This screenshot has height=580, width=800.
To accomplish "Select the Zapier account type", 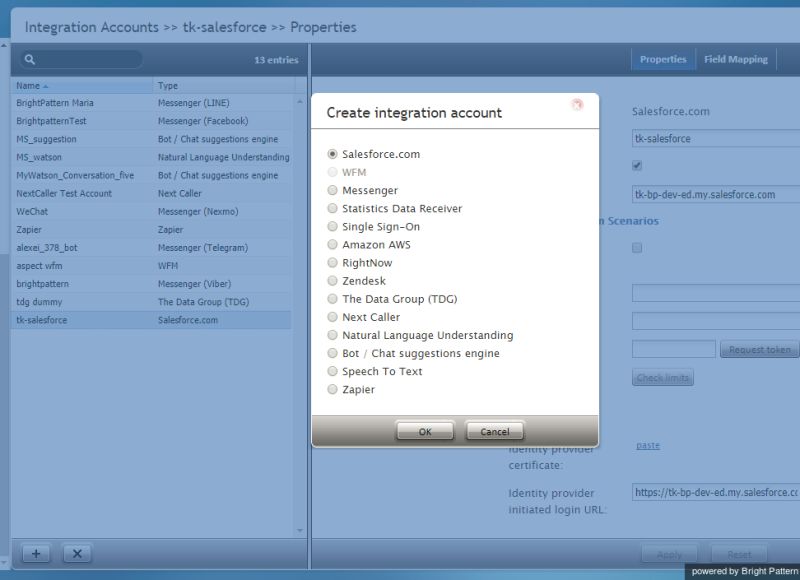I will pos(331,388).
